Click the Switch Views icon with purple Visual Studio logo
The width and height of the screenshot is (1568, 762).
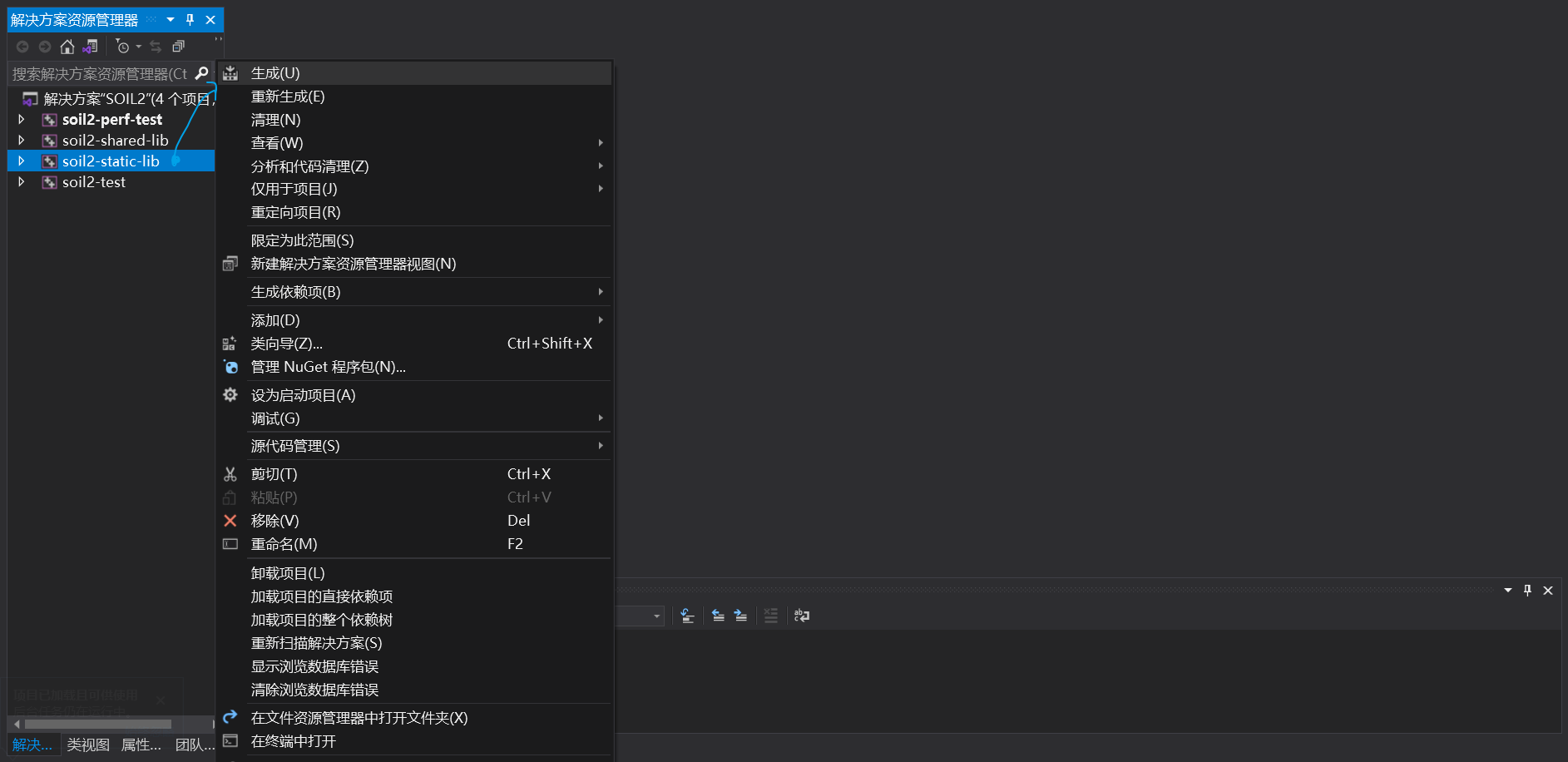pos(91,46)
